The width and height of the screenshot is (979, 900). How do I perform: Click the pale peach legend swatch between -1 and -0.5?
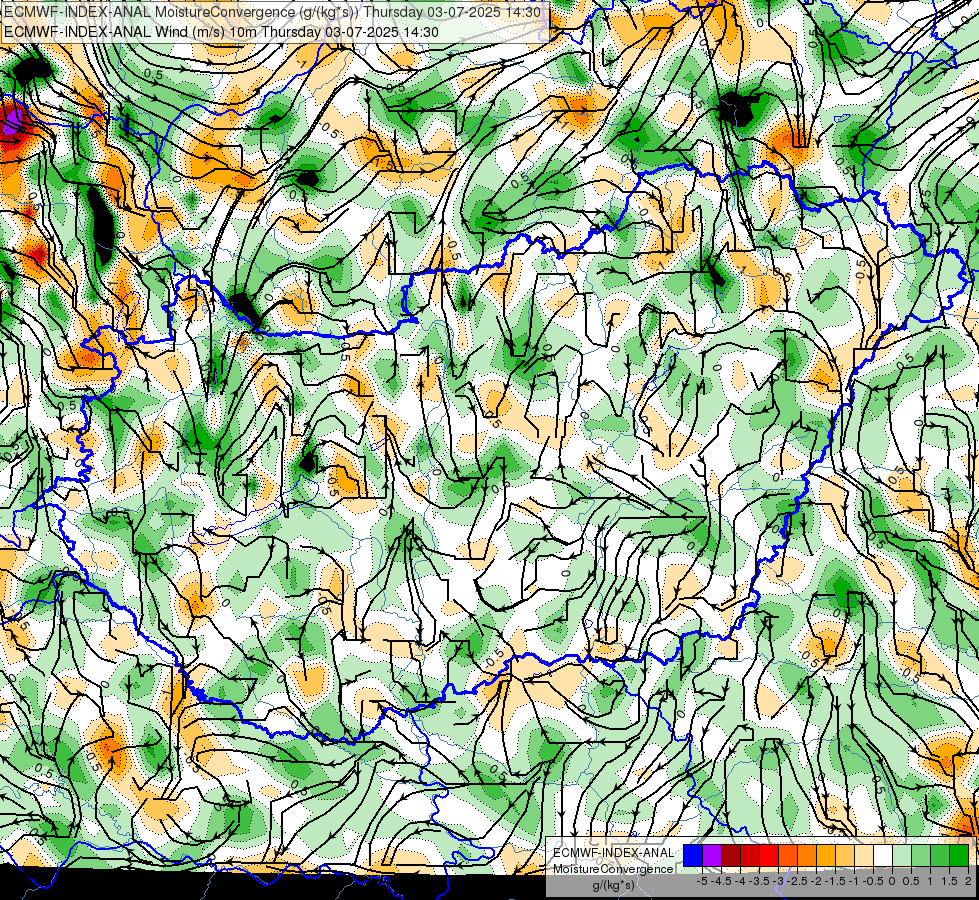click(864, 855)
